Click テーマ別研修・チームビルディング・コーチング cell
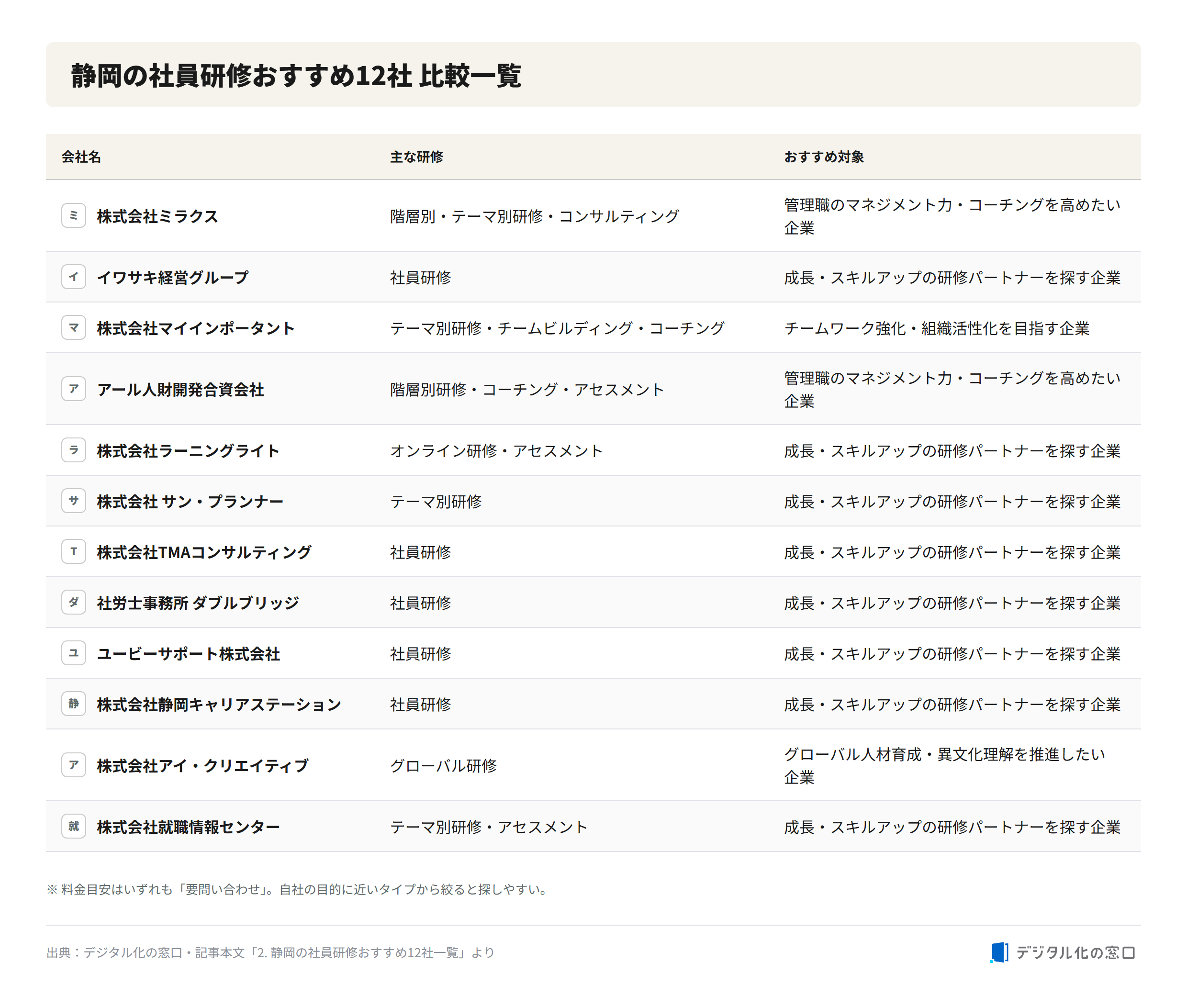This screenshot has width=1187, height=1008. click(557, 328)
